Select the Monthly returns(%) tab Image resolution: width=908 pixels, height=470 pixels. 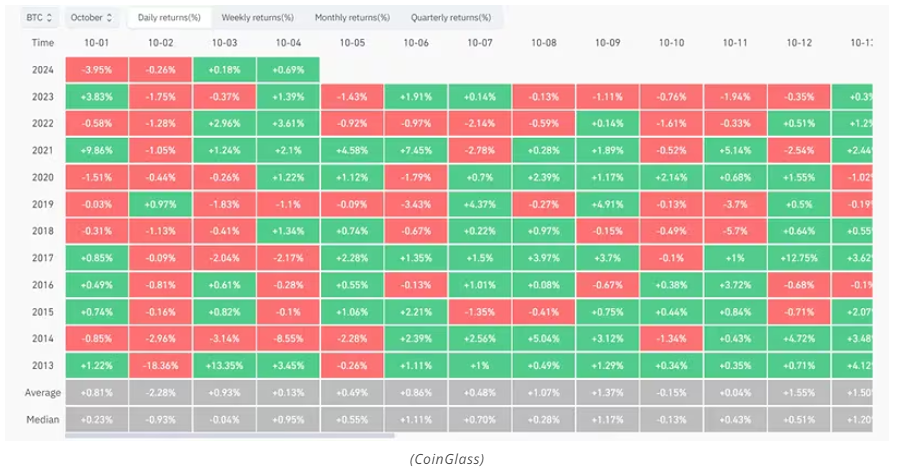351,18
